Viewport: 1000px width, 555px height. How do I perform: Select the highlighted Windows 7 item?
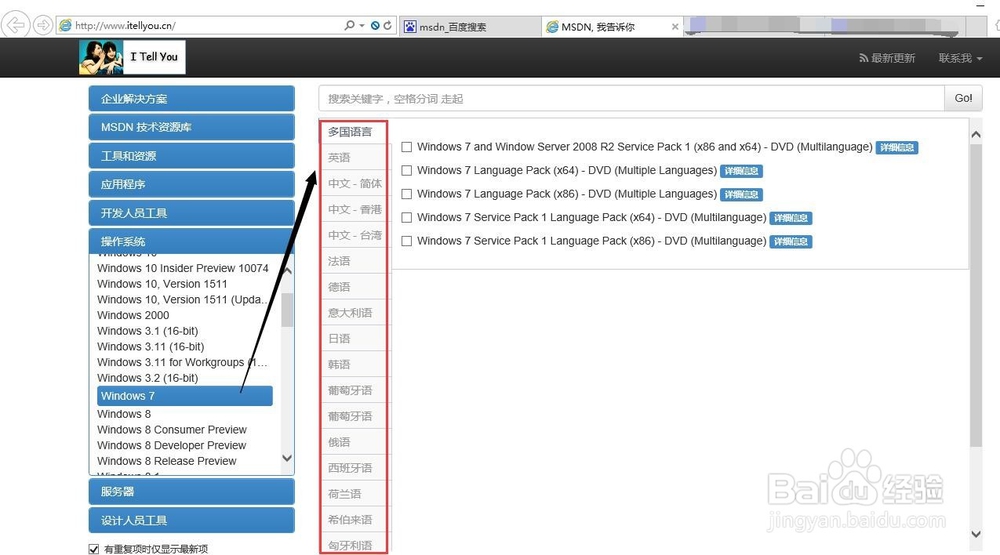pyautogui.click(x=185, y=396)
